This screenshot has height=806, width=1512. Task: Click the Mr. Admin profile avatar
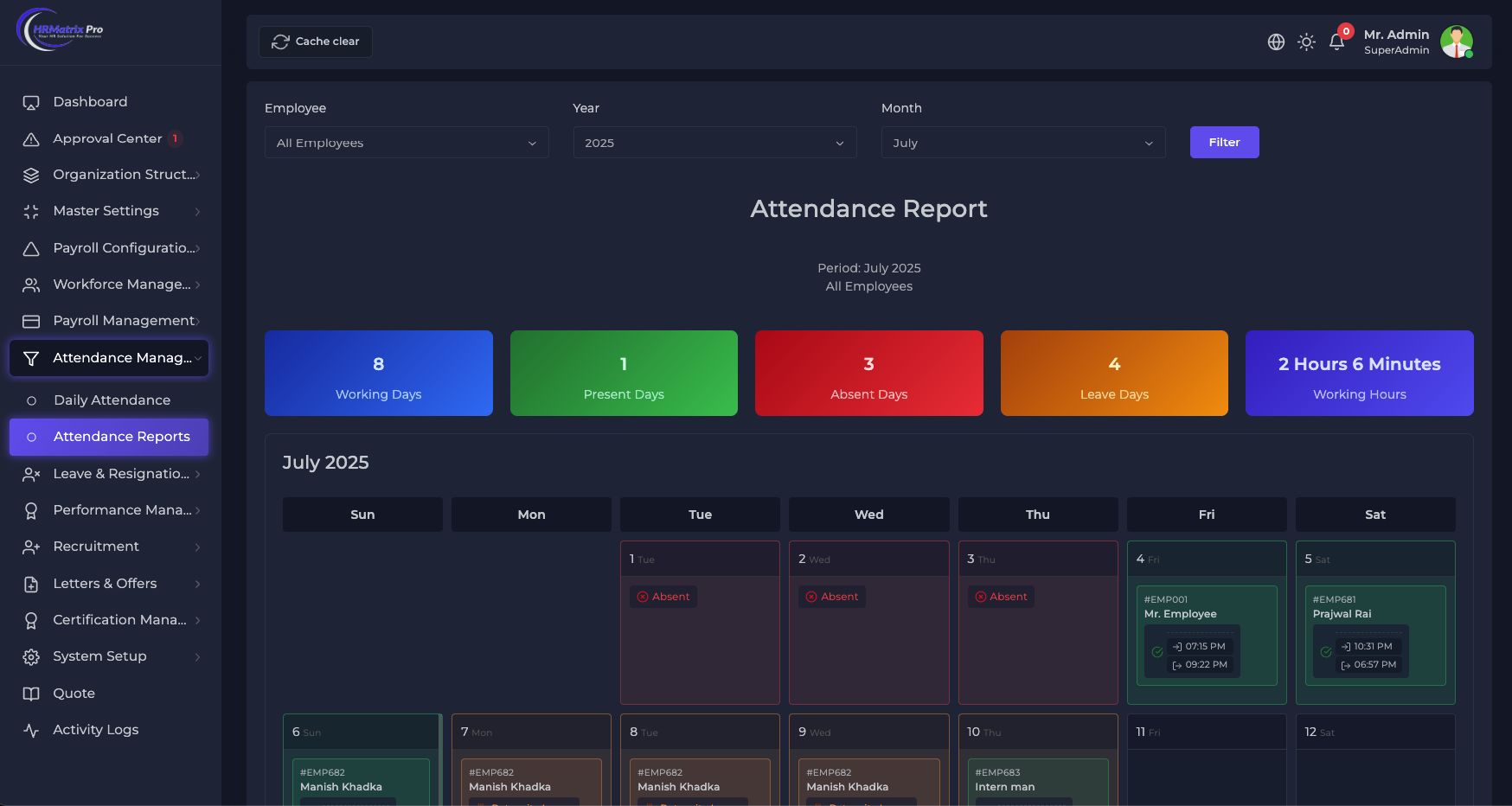click(x=1456, y=42)
